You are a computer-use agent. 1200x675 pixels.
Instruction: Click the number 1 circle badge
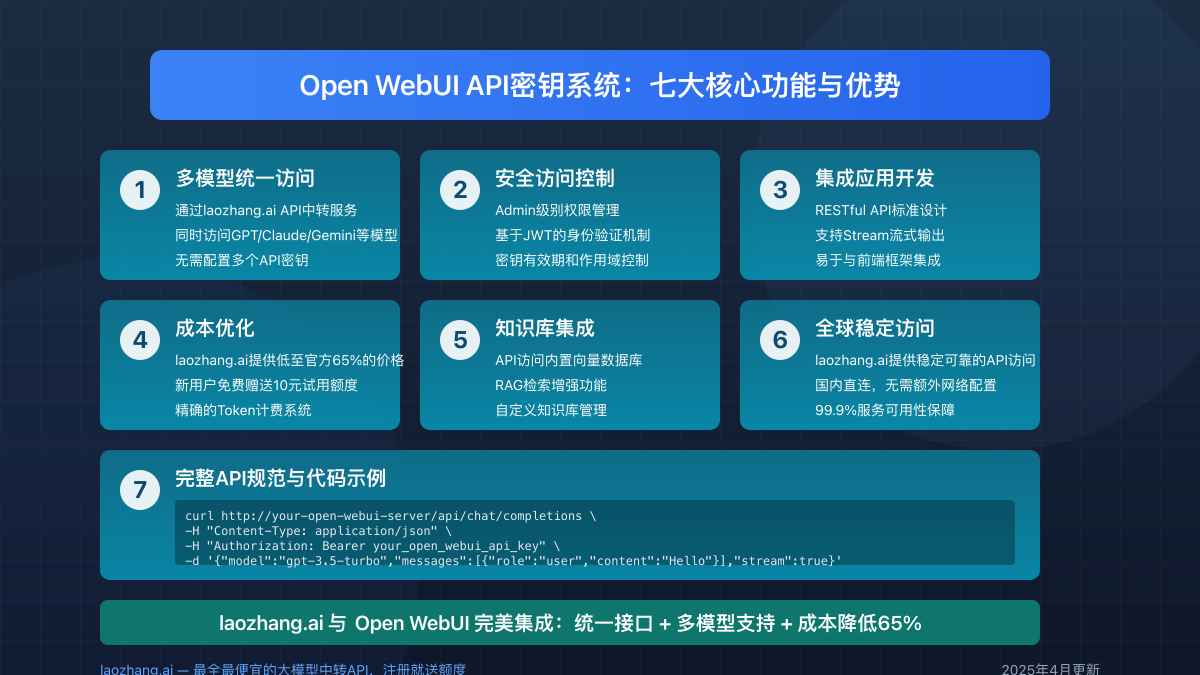[140, 190]
